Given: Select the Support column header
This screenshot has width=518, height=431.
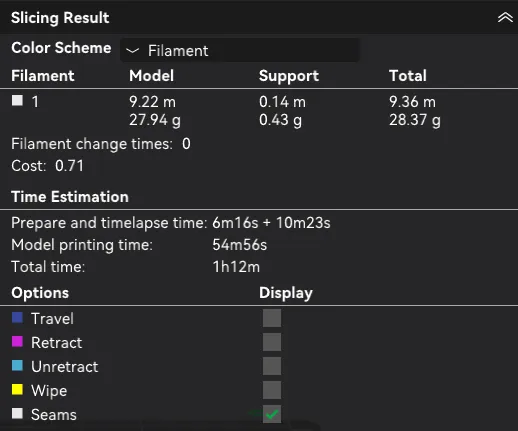Looking at the screenshot, I should tap(289, 76).
